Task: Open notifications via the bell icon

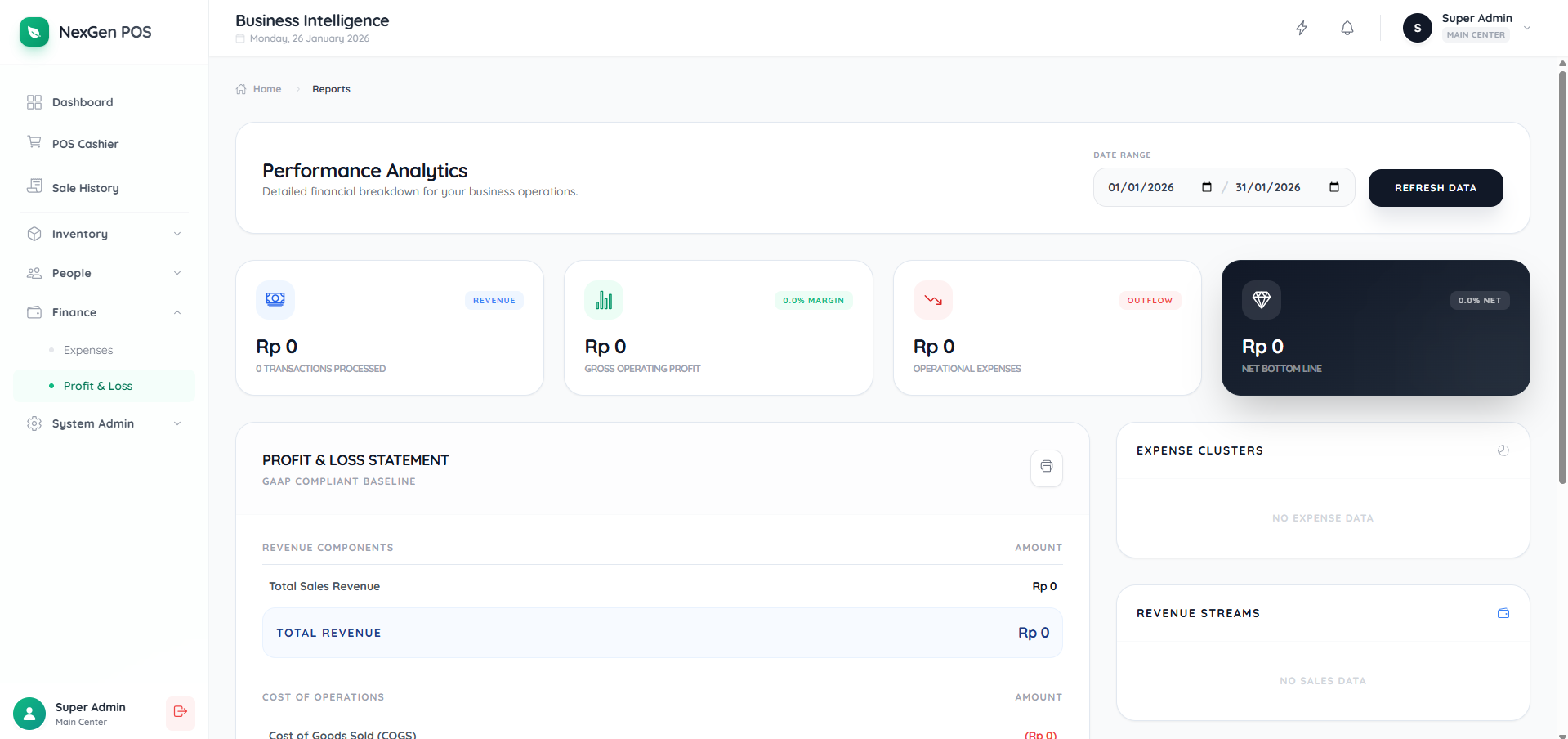Action: click(x=1346, y=27)
